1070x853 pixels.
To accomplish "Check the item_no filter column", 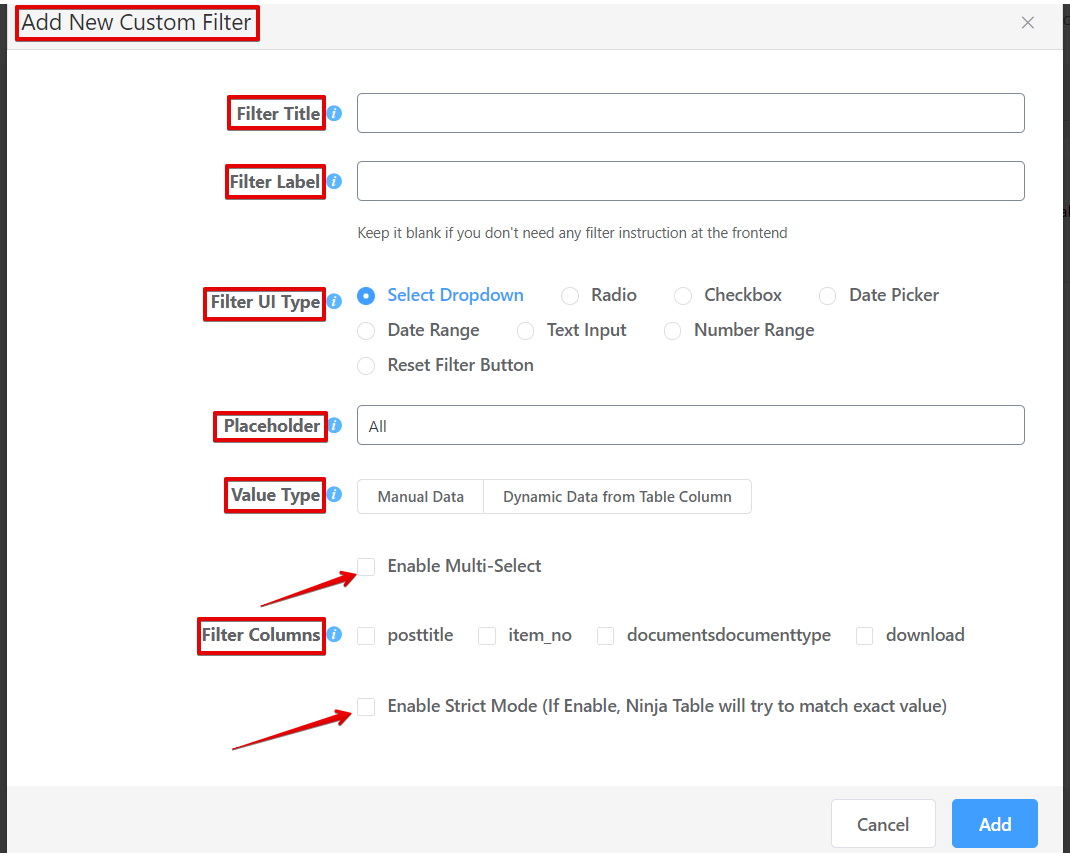I will tap(487, 636).
